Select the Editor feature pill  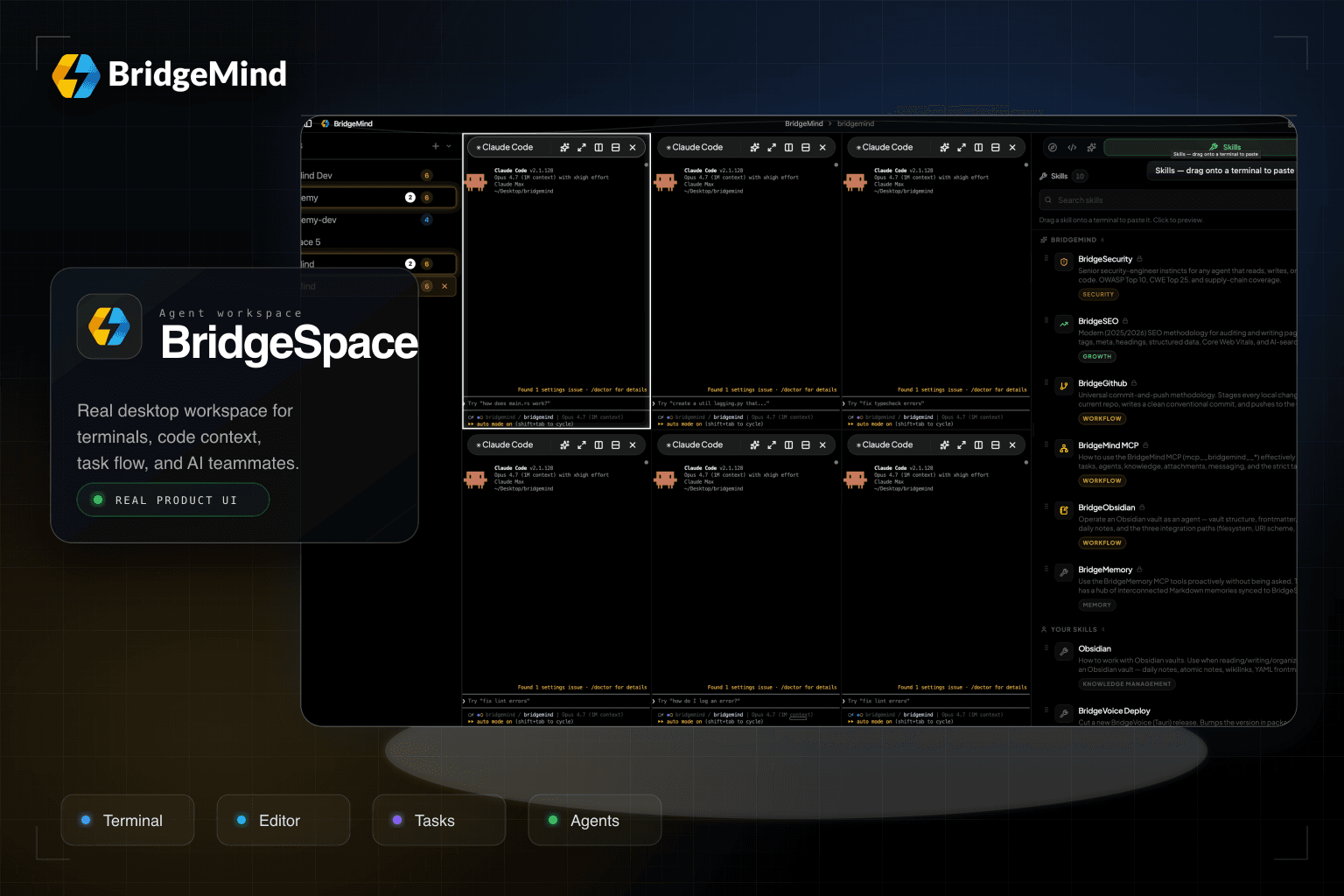click(283, 821)
